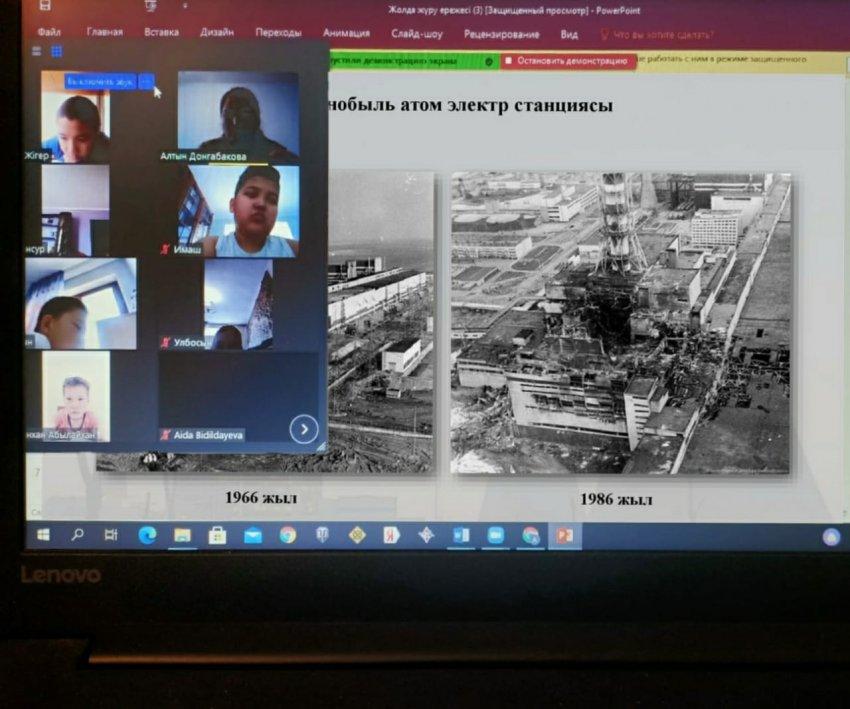Open the Вставка ribbon tab
The width and height of the screenshot is (850, 709).
(x=161, y=33)
